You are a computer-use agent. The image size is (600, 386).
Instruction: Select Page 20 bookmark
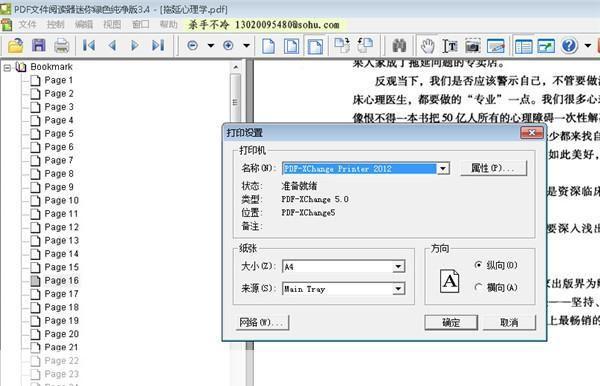click(x=61, y=334)
